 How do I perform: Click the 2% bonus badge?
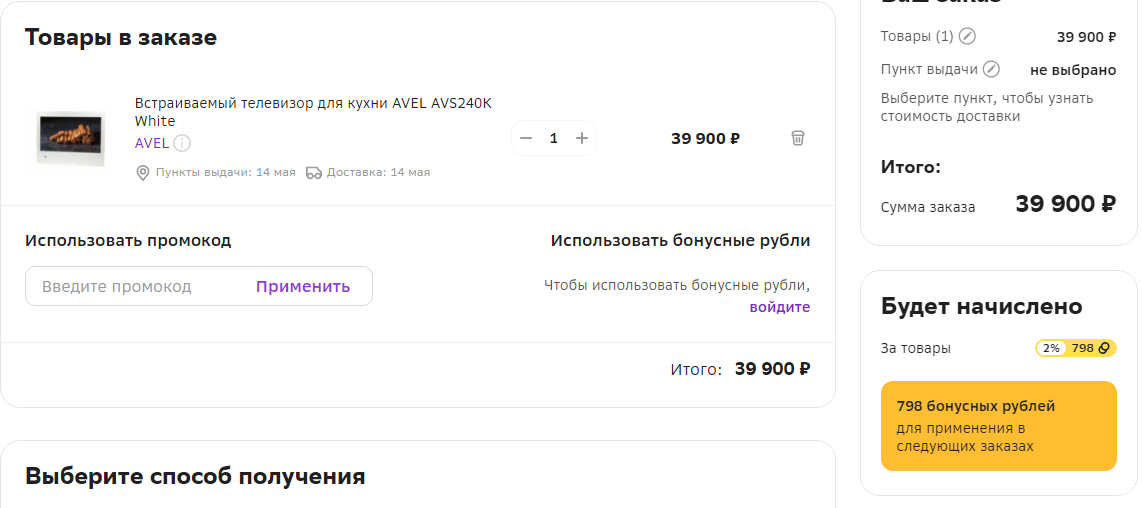coord(1051,348)
